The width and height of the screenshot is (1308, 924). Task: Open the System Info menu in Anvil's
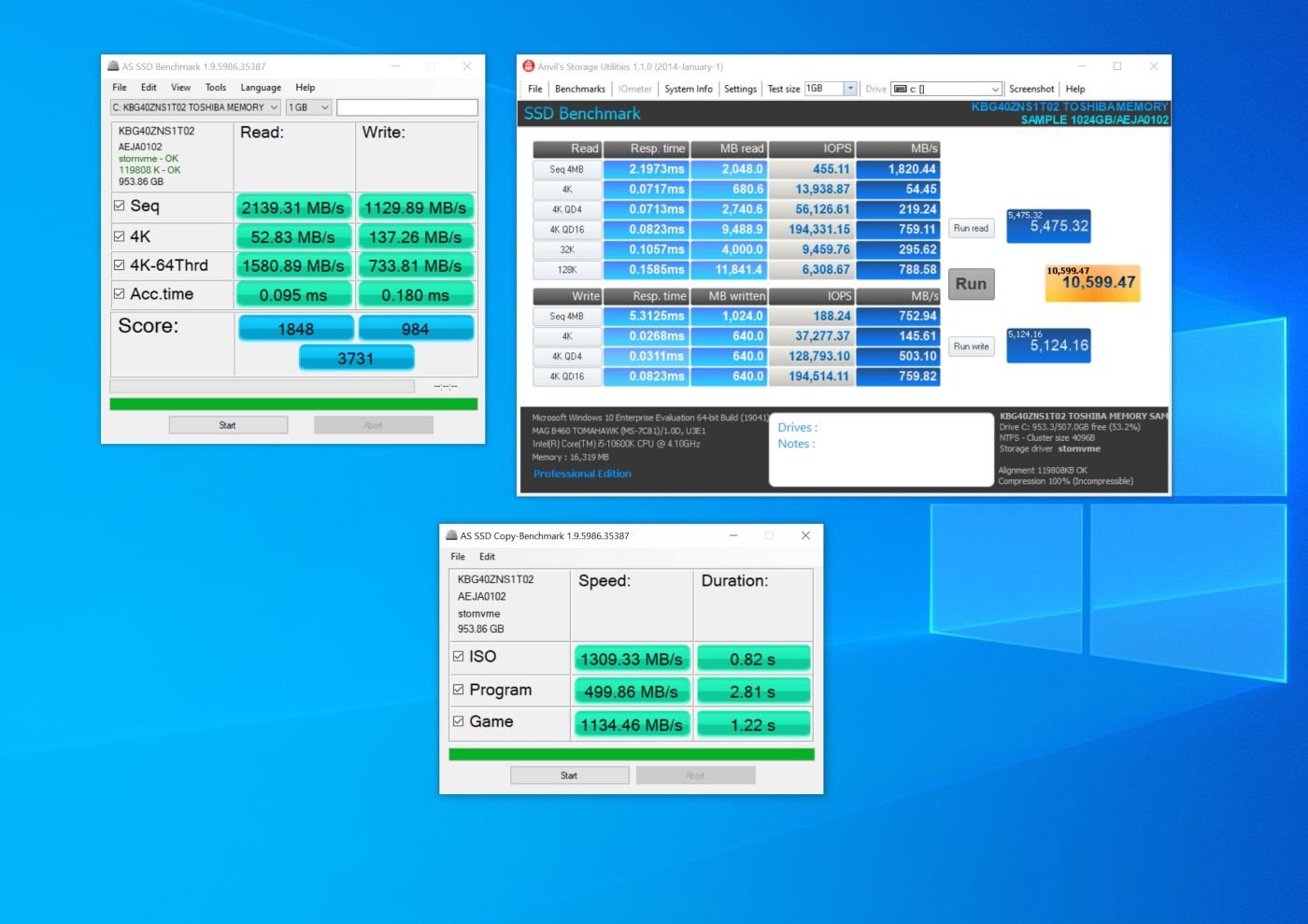coord(689,89)
